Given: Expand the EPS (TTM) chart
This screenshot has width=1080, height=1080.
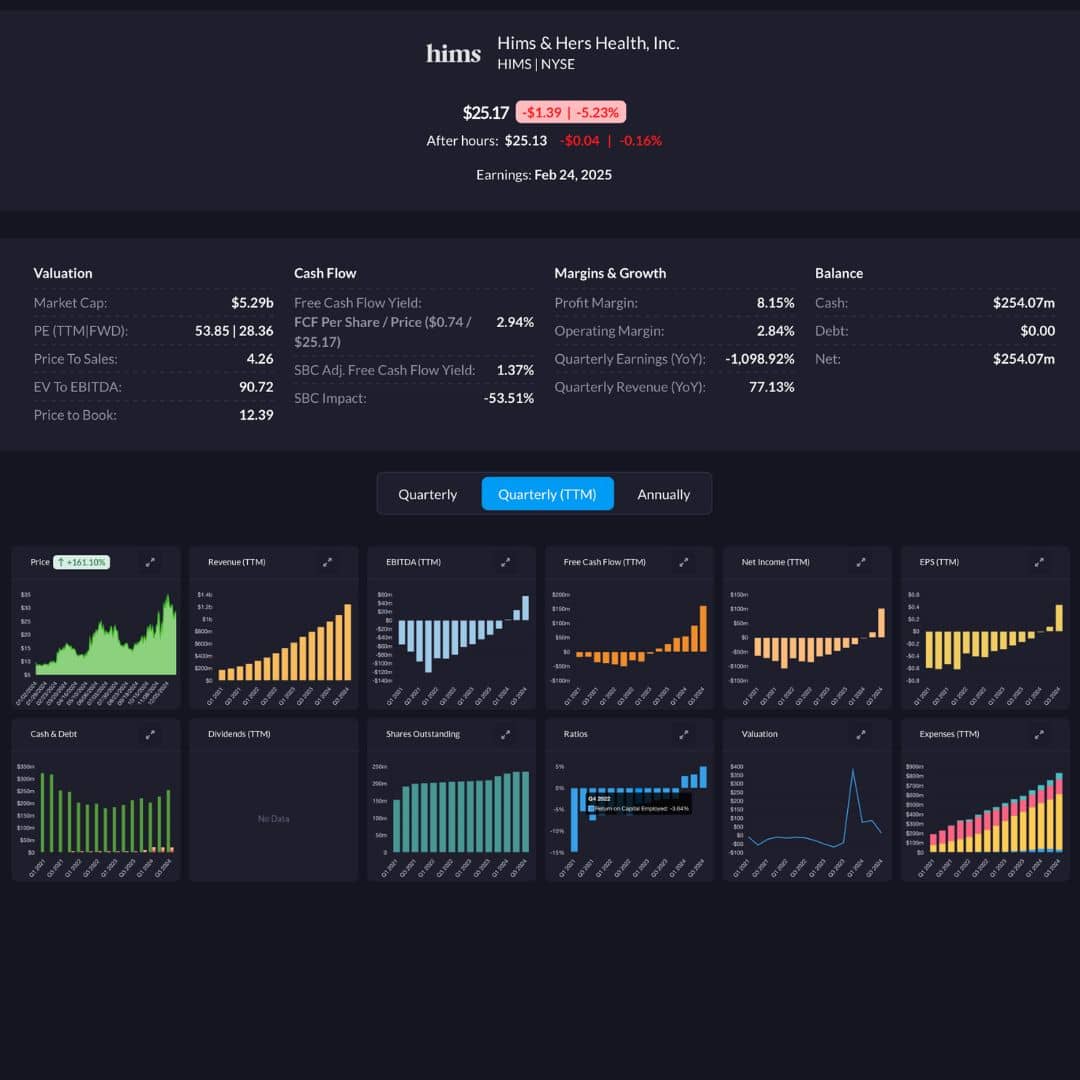Looking at the screenshot, I should tap(1039, 562).
